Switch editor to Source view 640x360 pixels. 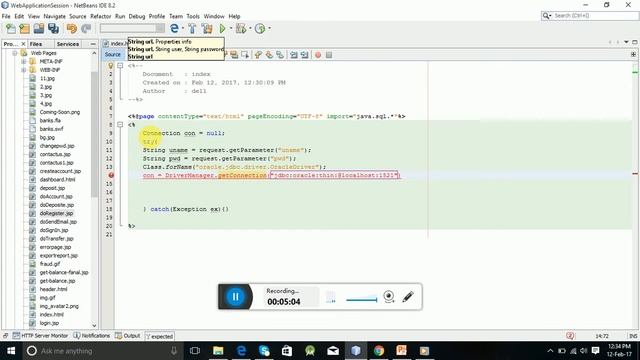113,54
